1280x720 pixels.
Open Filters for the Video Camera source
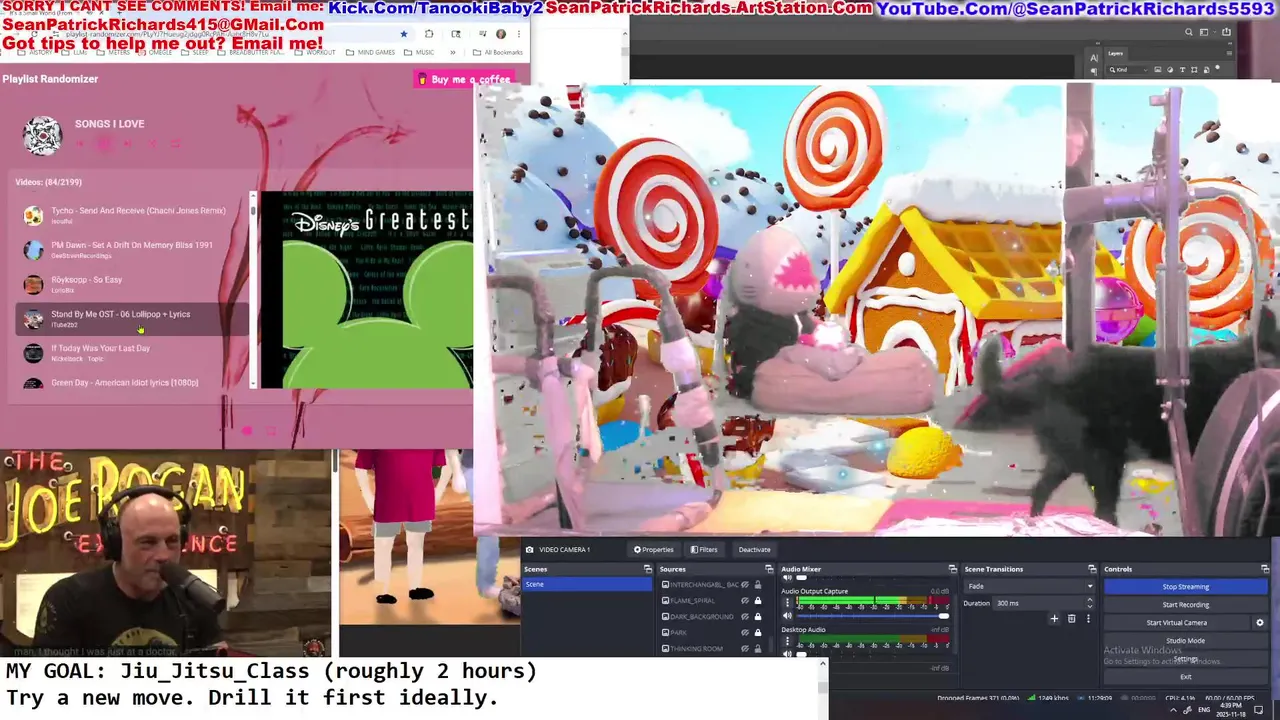(704, 549)
